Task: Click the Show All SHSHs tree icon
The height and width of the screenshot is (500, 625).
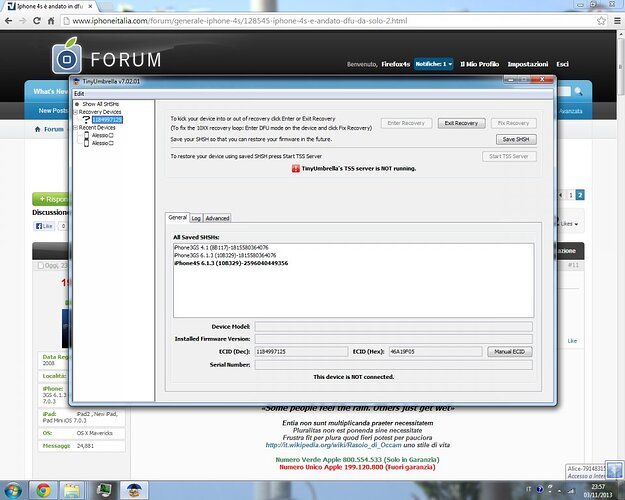Action: [78, 104]
